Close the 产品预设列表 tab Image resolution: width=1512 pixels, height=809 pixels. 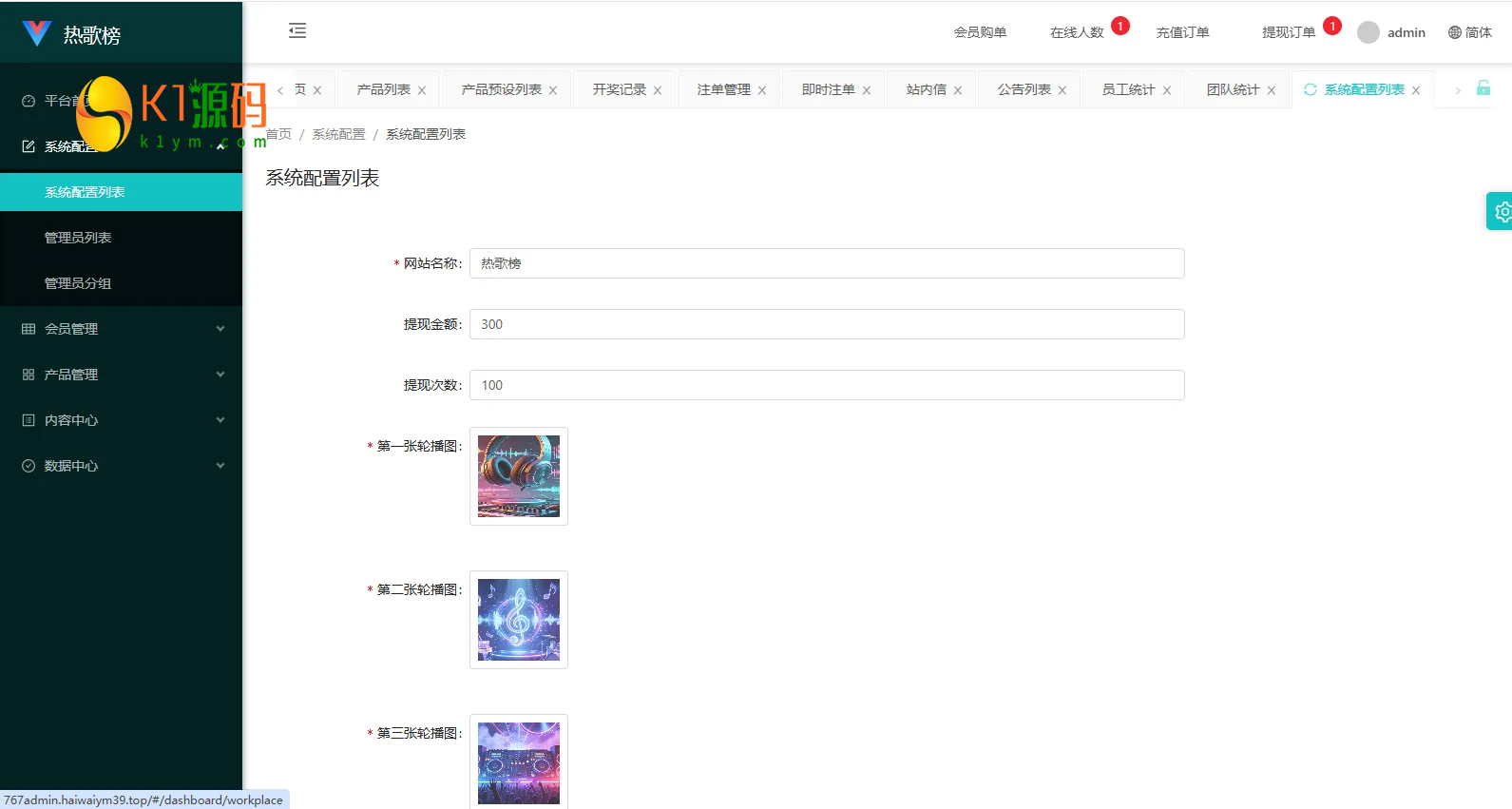click(553, 90)
